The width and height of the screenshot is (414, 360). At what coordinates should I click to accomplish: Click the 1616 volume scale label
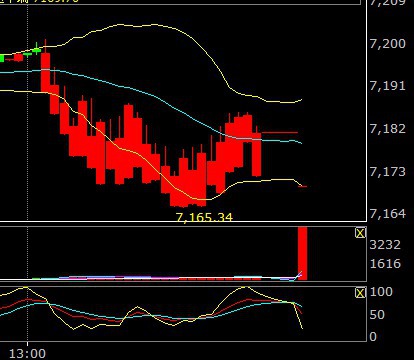coord(385,264)
